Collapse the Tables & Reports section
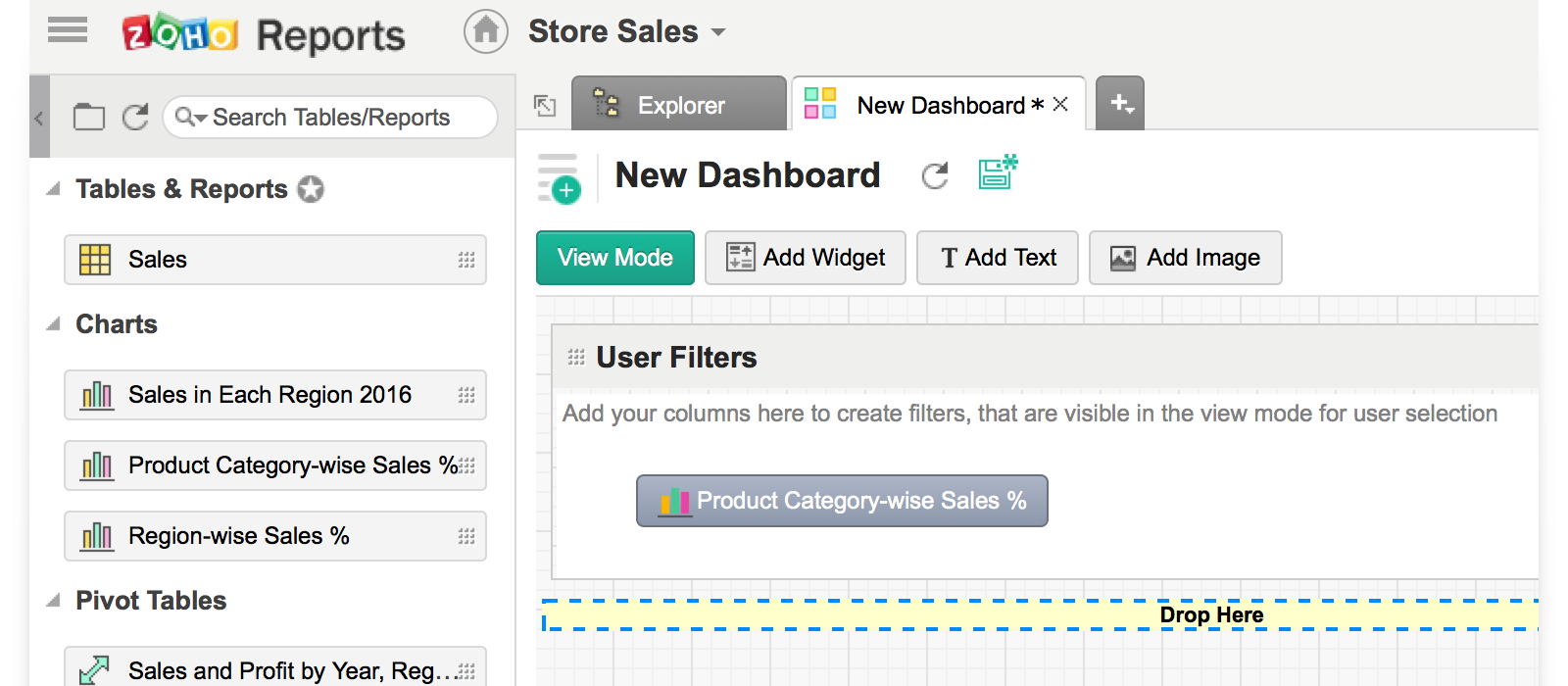Screen dimensions: 1568x686 (54, 189)
